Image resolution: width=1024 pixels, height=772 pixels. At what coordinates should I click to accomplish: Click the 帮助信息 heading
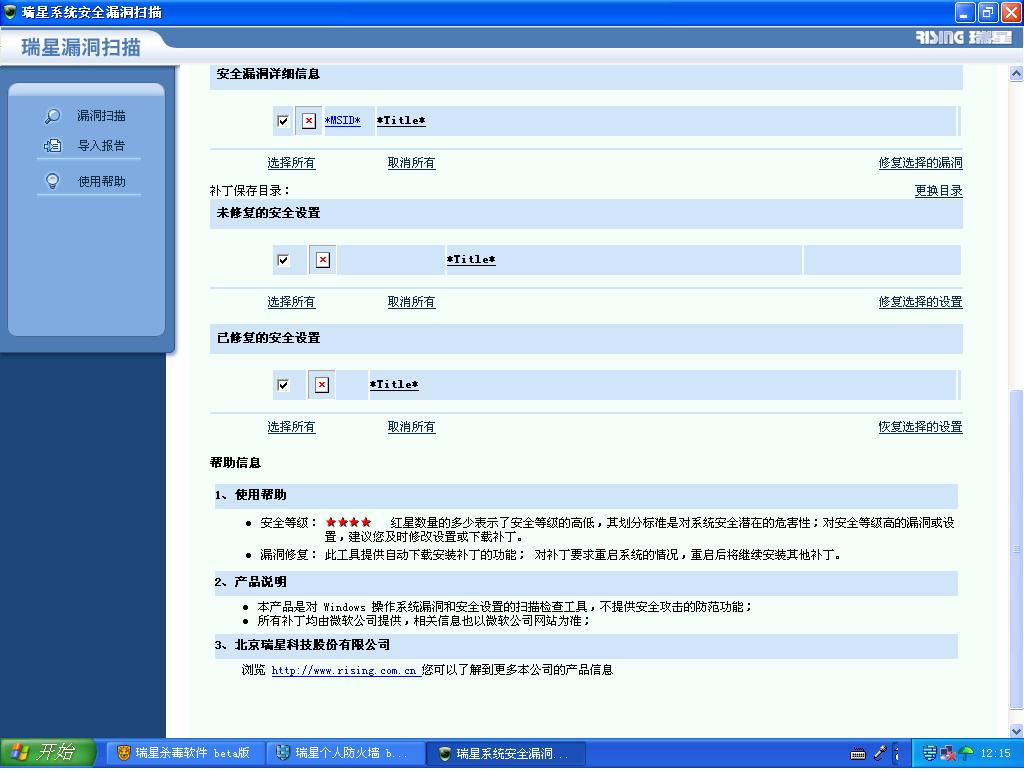235,463
